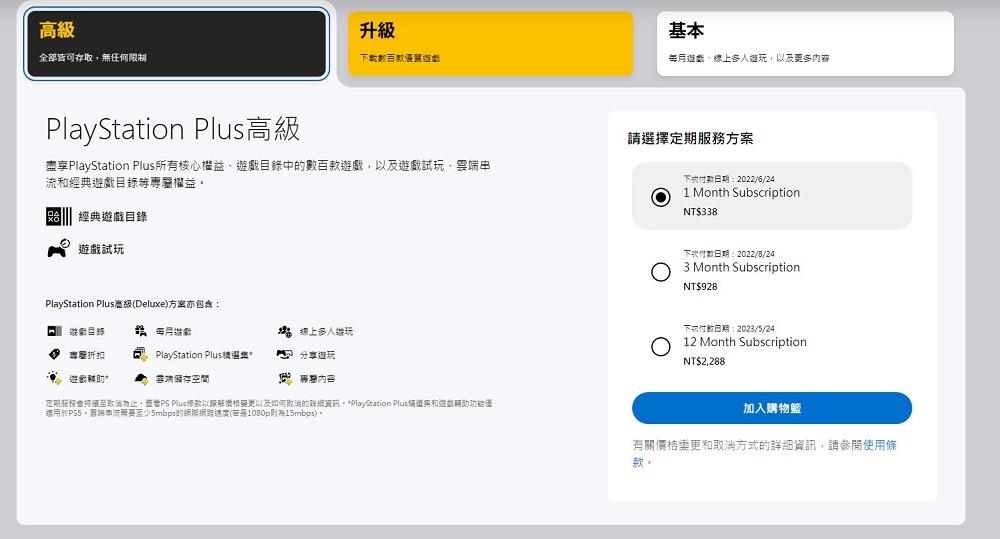Click the PlayStation Plus高級(Deluxe)方案亦包含 line

(x=133, y=304)
